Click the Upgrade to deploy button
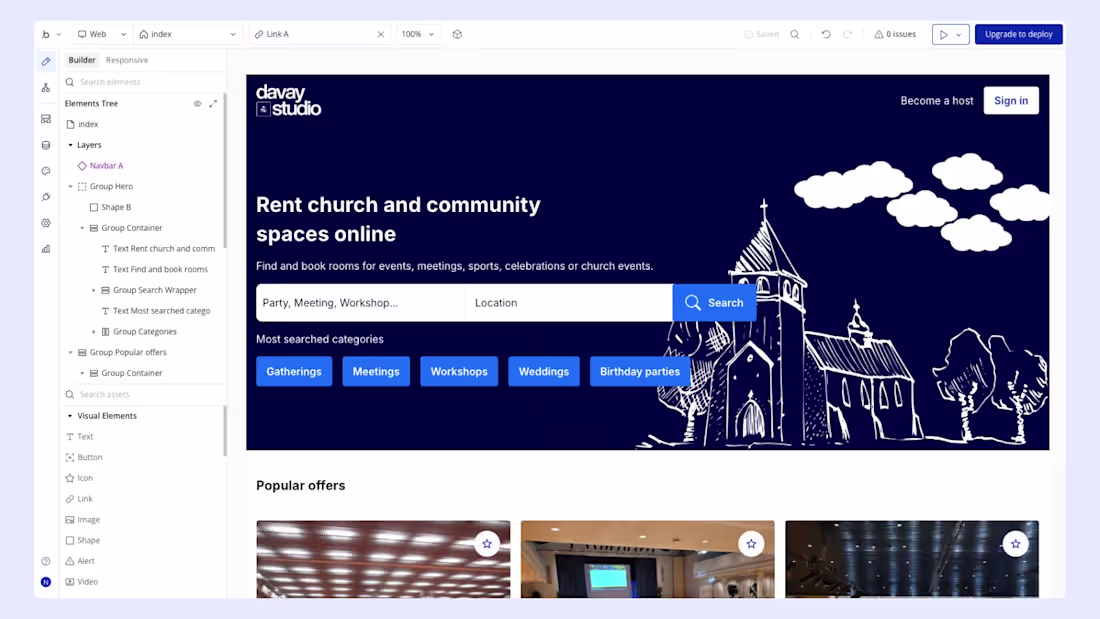1100x619 pixels. tap(1018, 33)
